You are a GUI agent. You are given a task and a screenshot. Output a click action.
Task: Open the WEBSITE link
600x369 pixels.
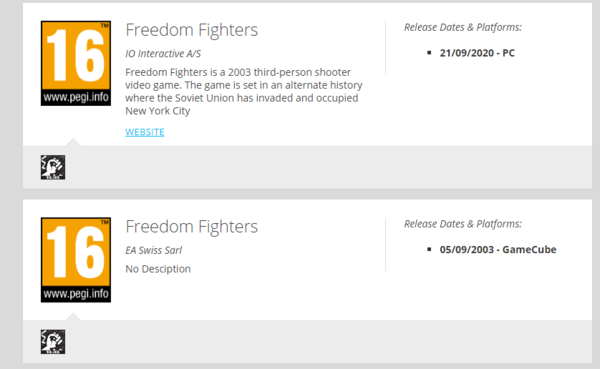(145, 132)
